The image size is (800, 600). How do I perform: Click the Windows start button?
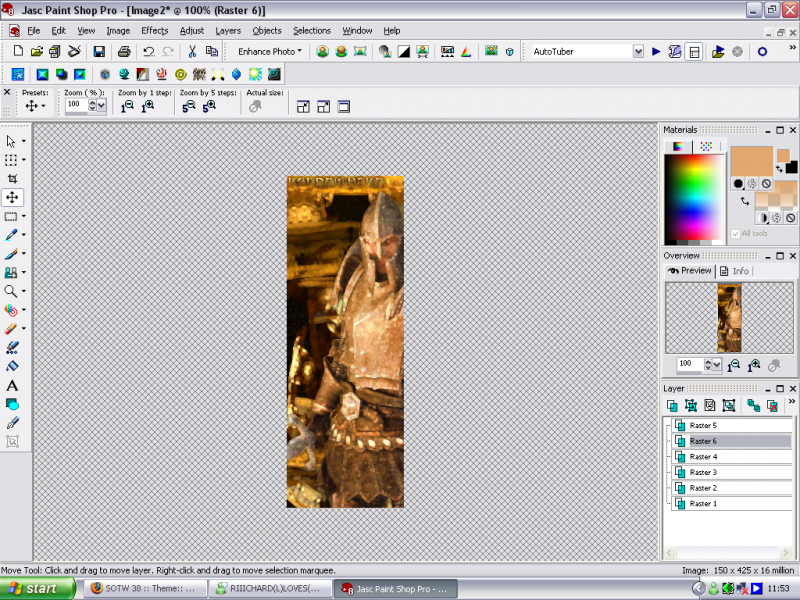coord(37,588)
